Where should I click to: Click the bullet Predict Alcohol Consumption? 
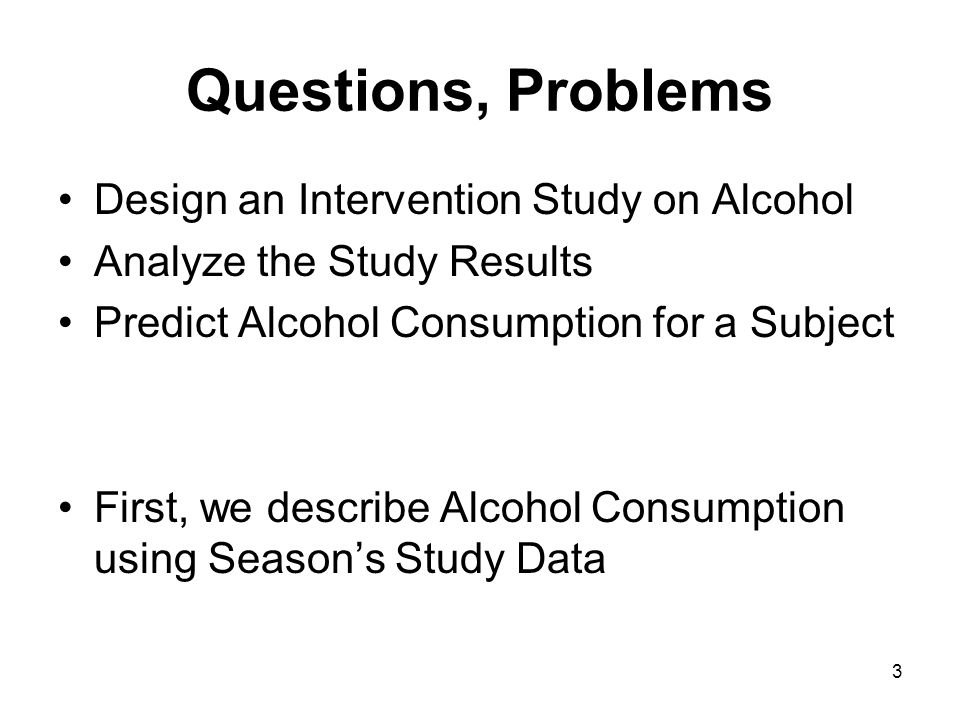(494, 323)
